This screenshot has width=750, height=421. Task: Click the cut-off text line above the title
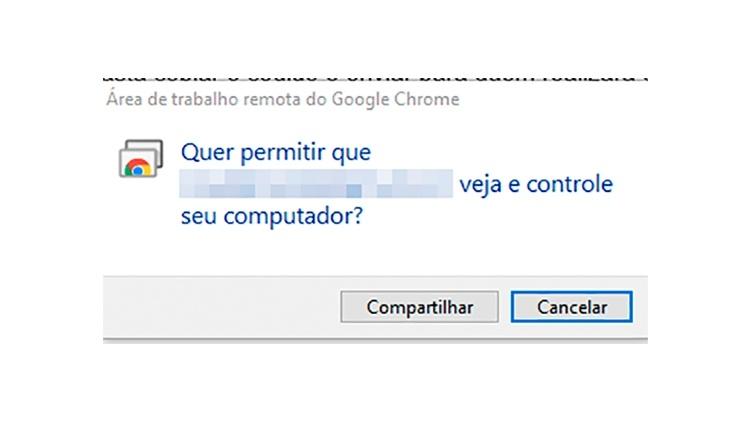tap(375, 78)
